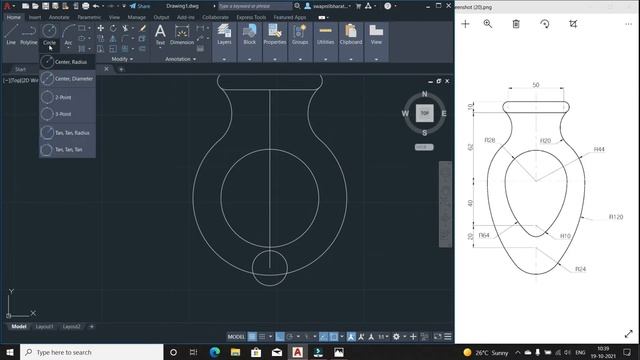This screenshot has height=360, width=640.
Task: Click the Share button
Action: point(140,6)
